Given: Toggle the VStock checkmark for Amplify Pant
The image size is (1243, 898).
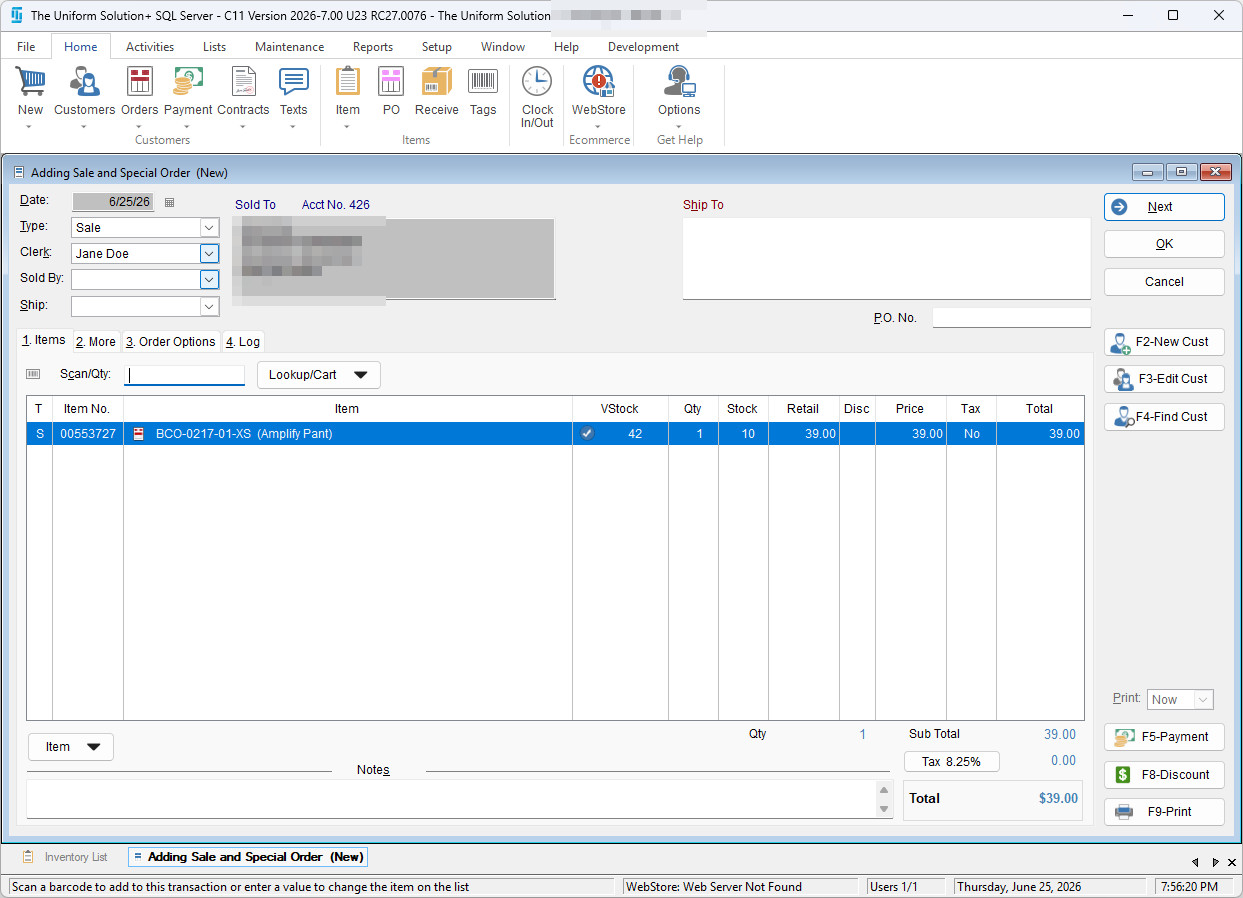Looking at the screenshot, I should pyautogui.click(x=587, y=434).
